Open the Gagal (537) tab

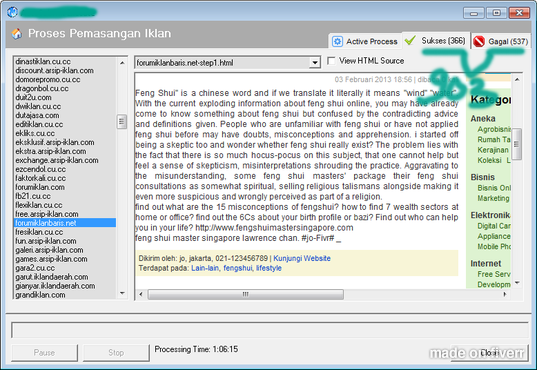[501, 41]
